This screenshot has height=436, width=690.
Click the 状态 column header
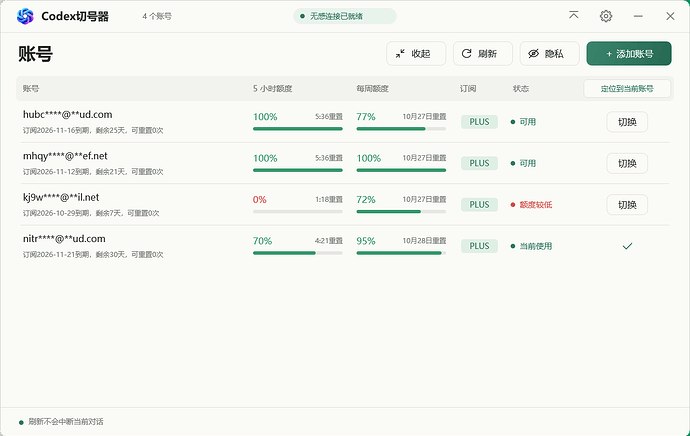521,88
